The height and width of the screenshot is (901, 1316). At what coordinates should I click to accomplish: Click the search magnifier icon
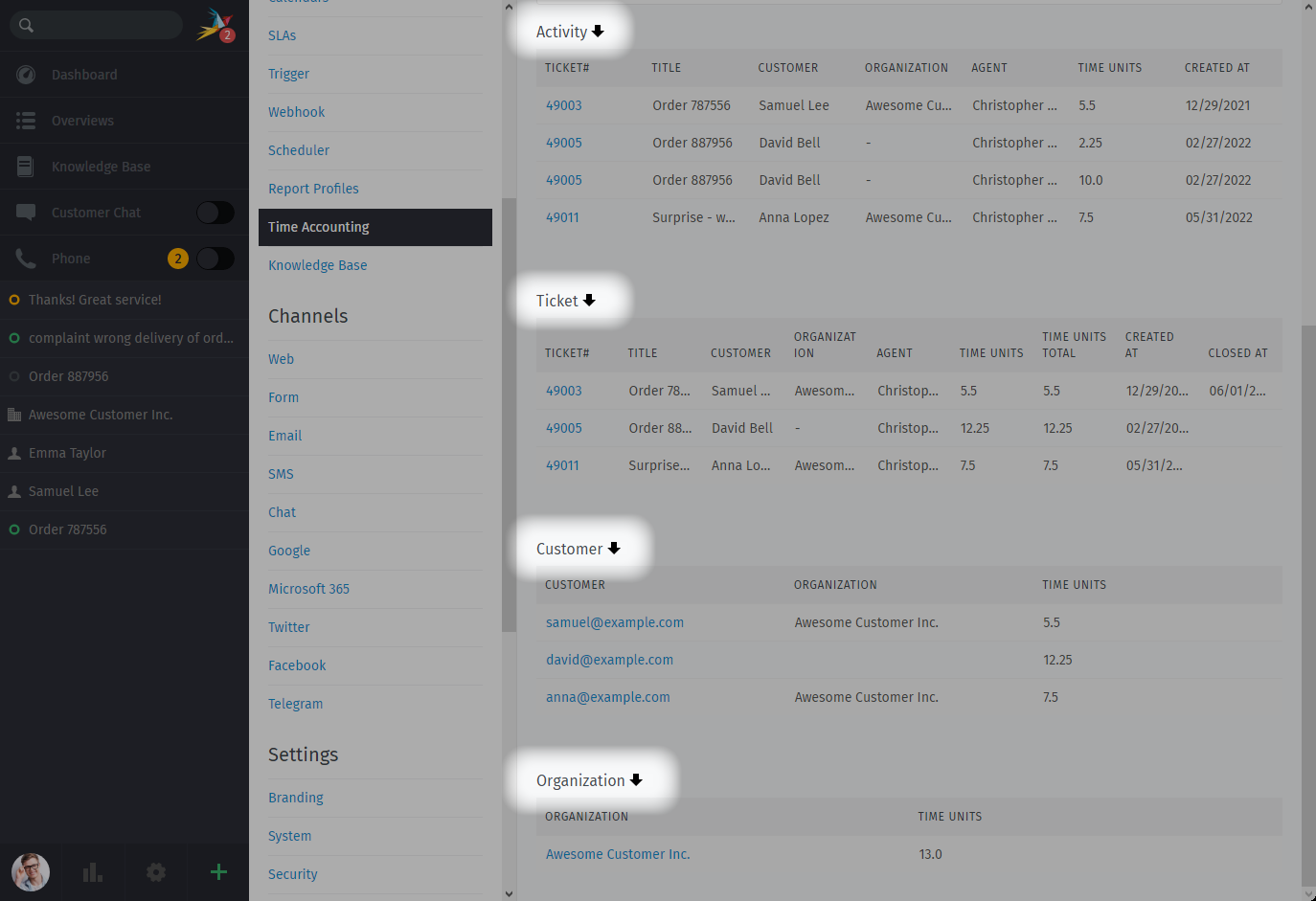(x=26, y=25)
